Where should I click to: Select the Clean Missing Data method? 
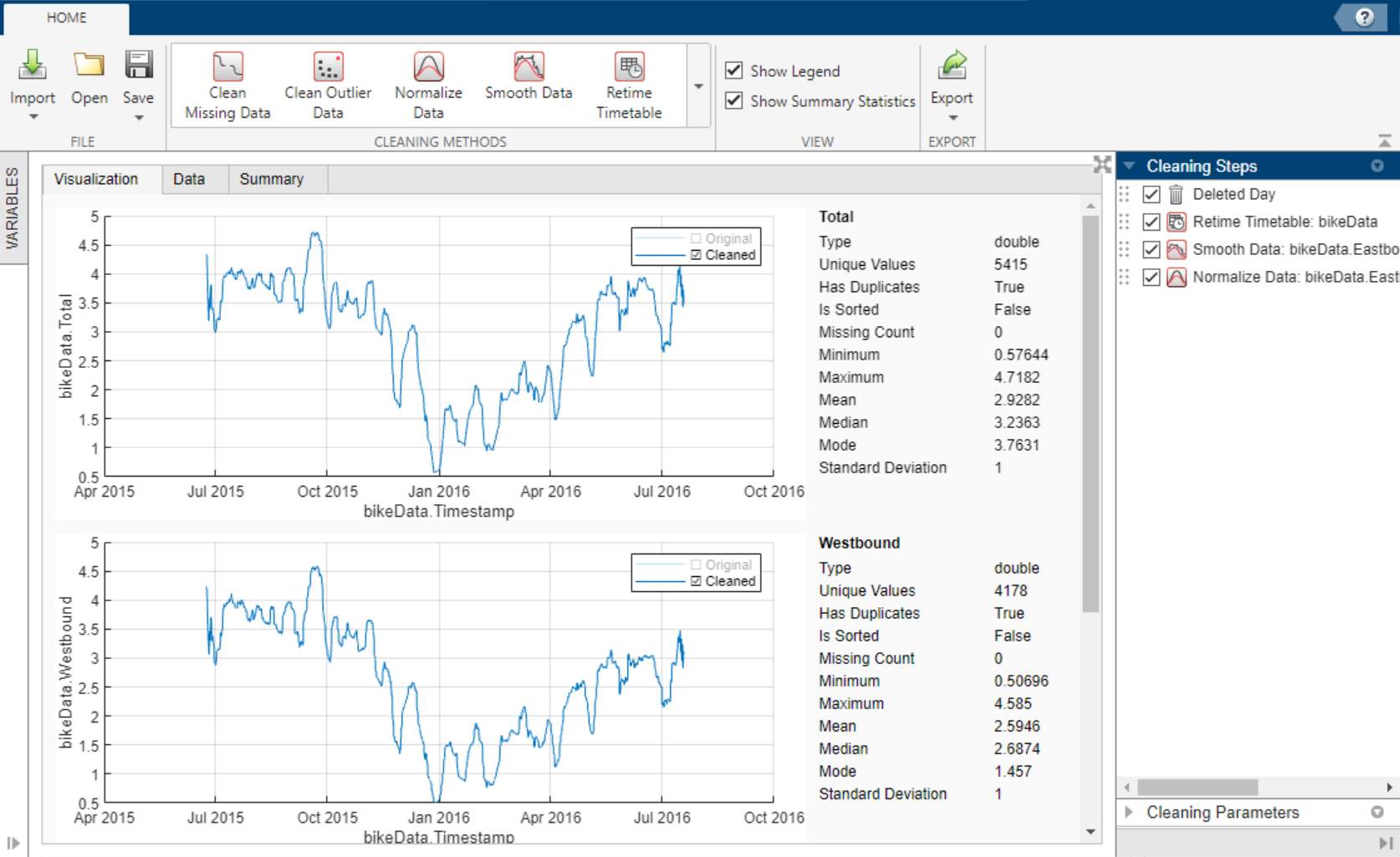coord(227,68)
